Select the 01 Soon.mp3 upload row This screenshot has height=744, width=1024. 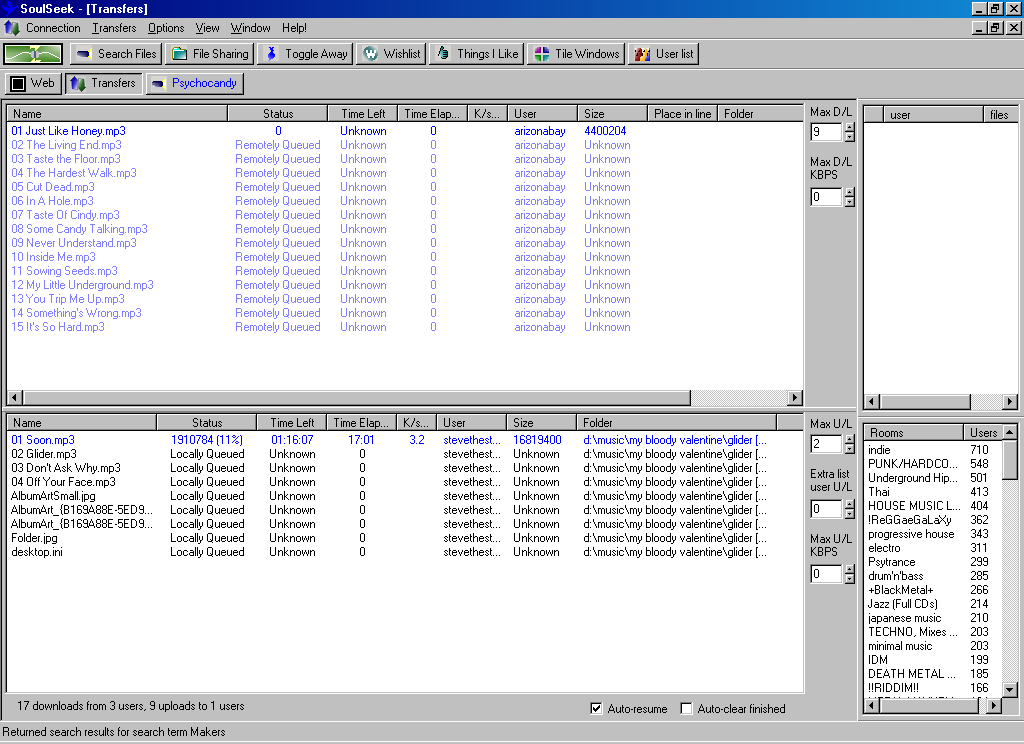(x=43, y=440)
